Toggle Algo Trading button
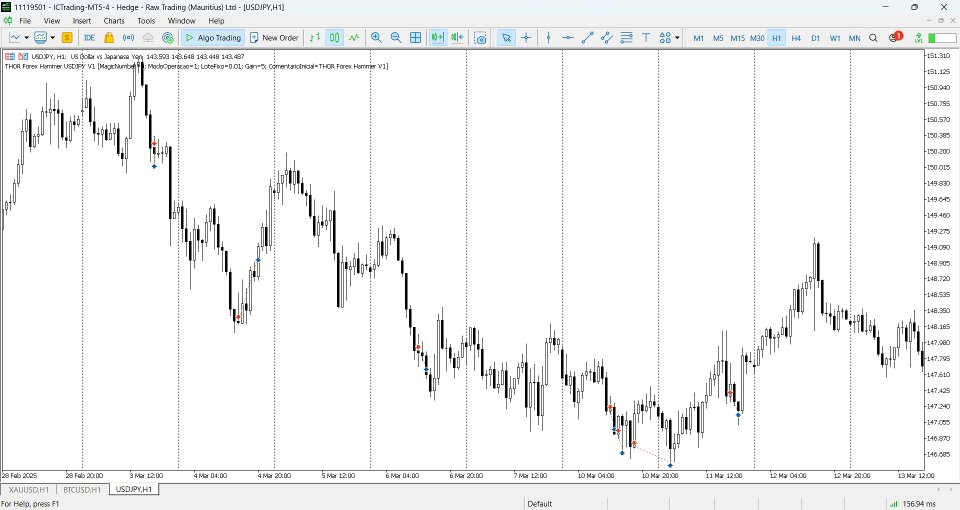Image resolution: width=960 pixels, height=510 pixels. (214, 38)
